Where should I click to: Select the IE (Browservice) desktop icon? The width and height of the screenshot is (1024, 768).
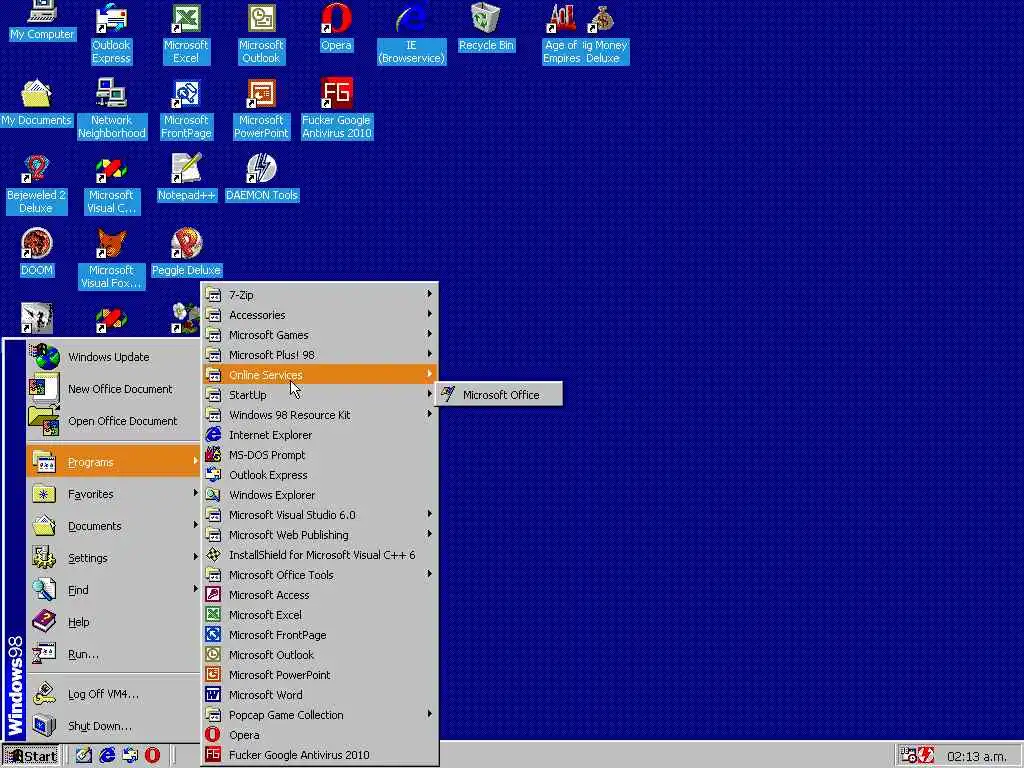point(411,34)
